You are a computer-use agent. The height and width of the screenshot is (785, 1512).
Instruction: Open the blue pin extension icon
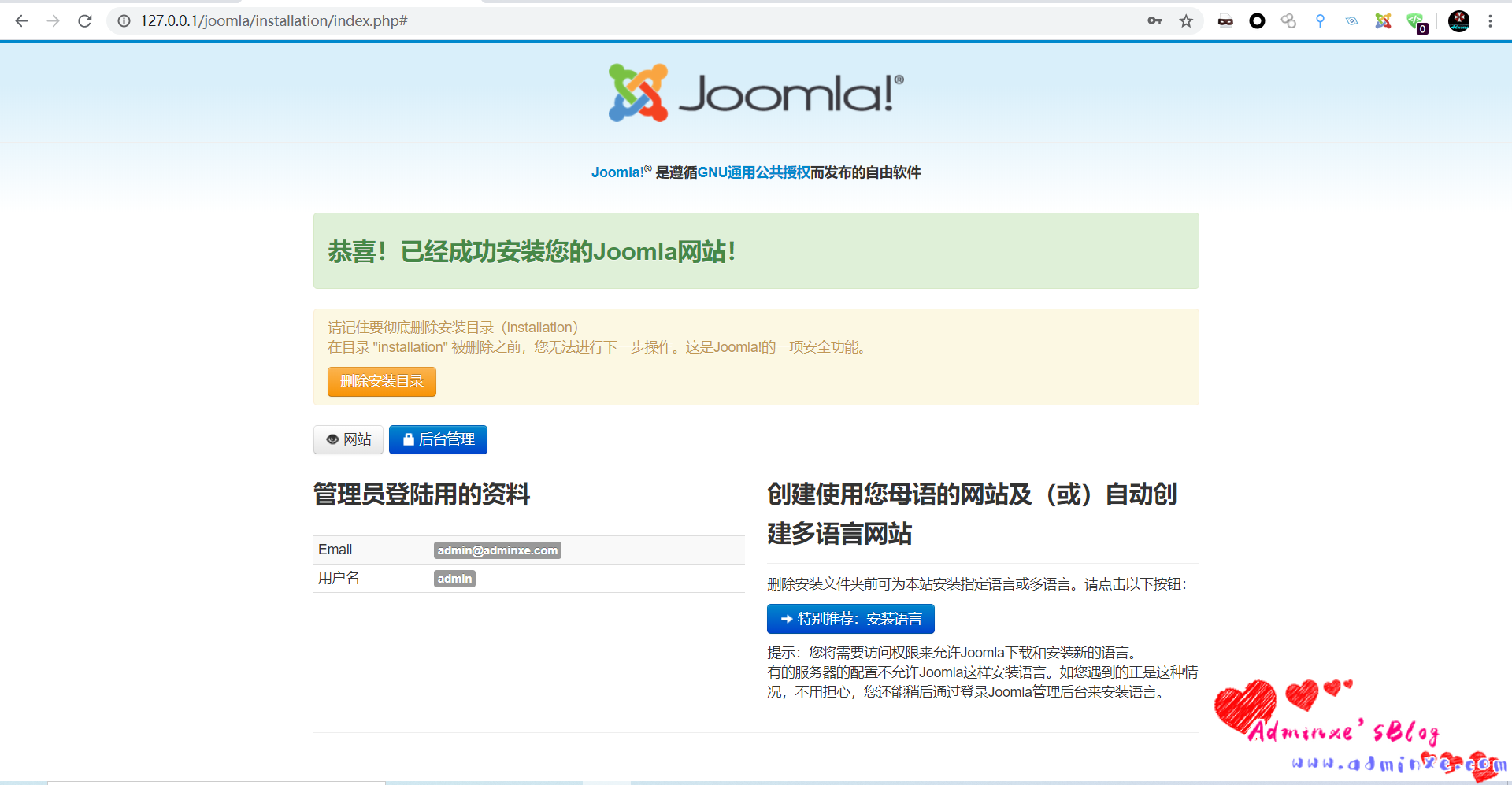[1320, 21]
